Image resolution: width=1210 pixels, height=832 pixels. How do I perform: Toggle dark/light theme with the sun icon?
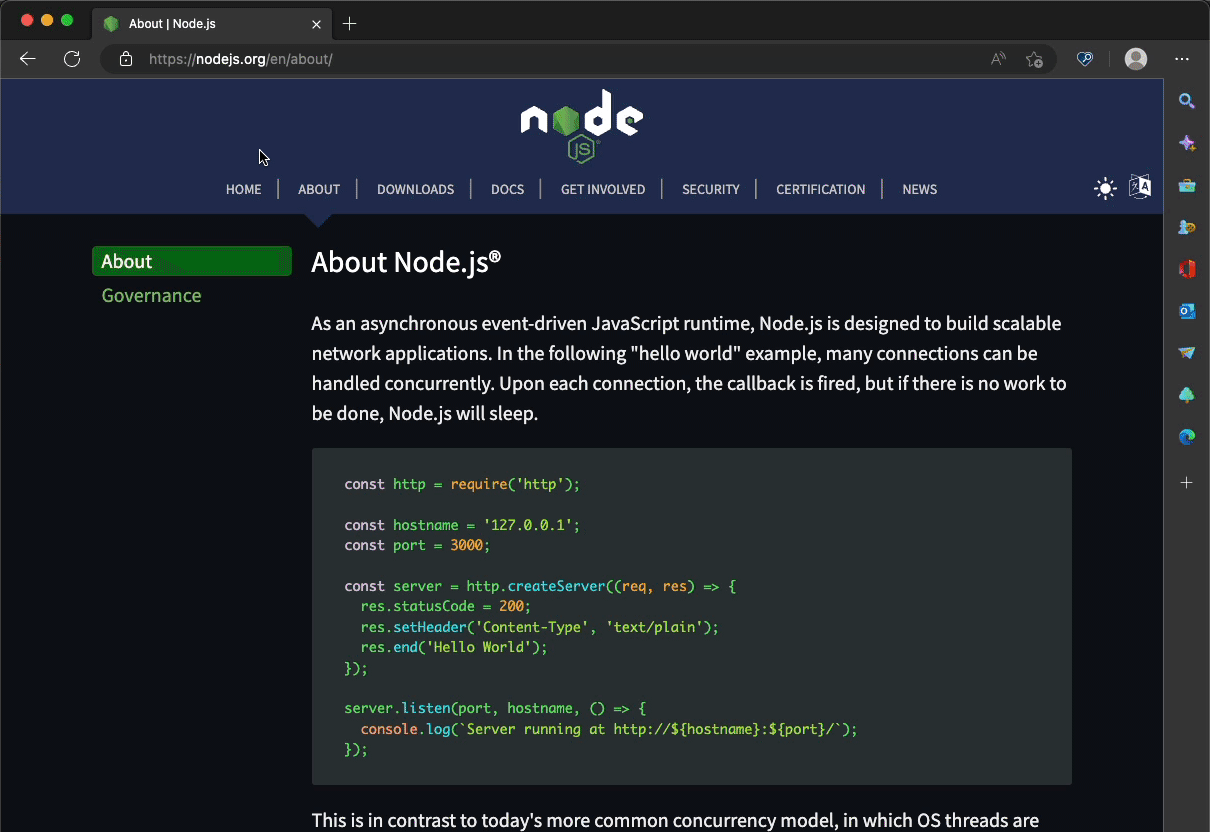pos(1104,187)
